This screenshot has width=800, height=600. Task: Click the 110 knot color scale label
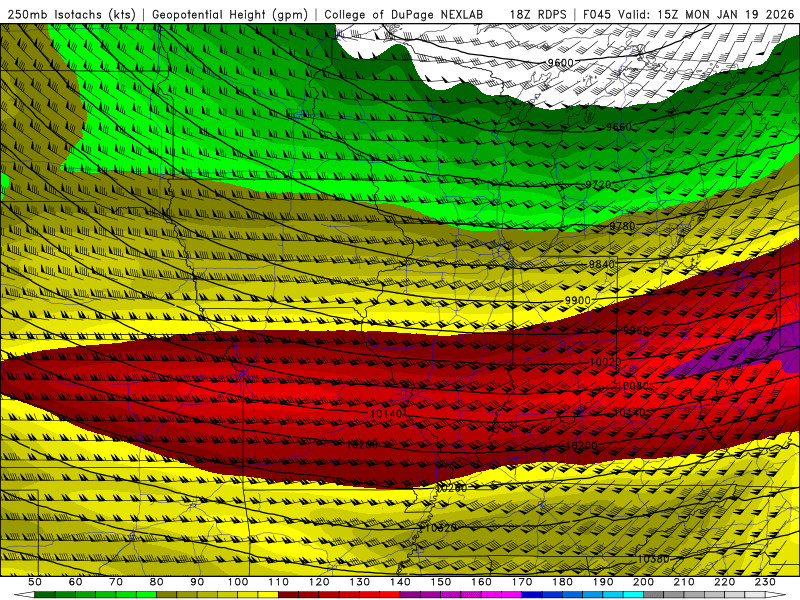tap(279, 582)
